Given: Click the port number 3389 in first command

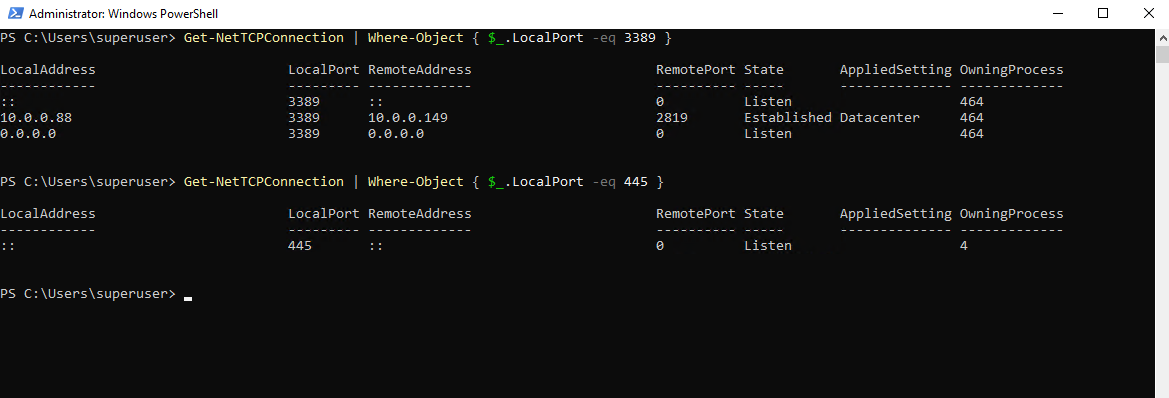Looking at the screenshot, I should coord(640,37).
